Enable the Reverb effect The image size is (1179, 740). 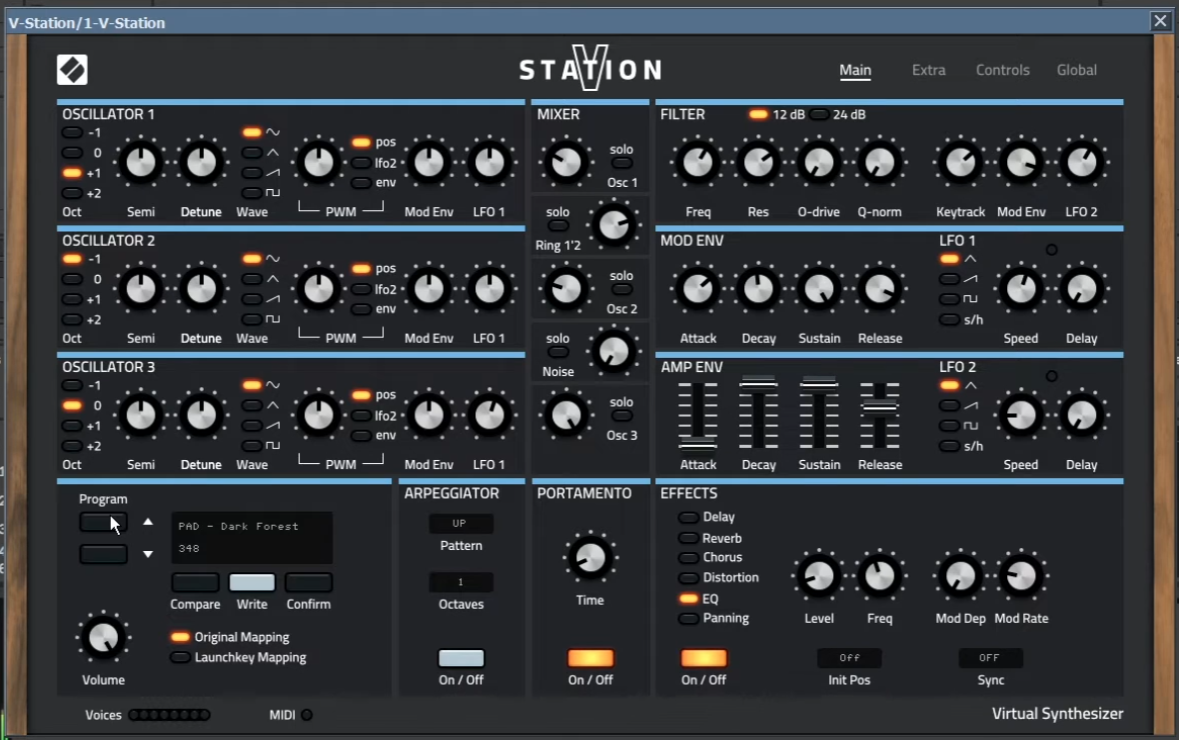688,538
